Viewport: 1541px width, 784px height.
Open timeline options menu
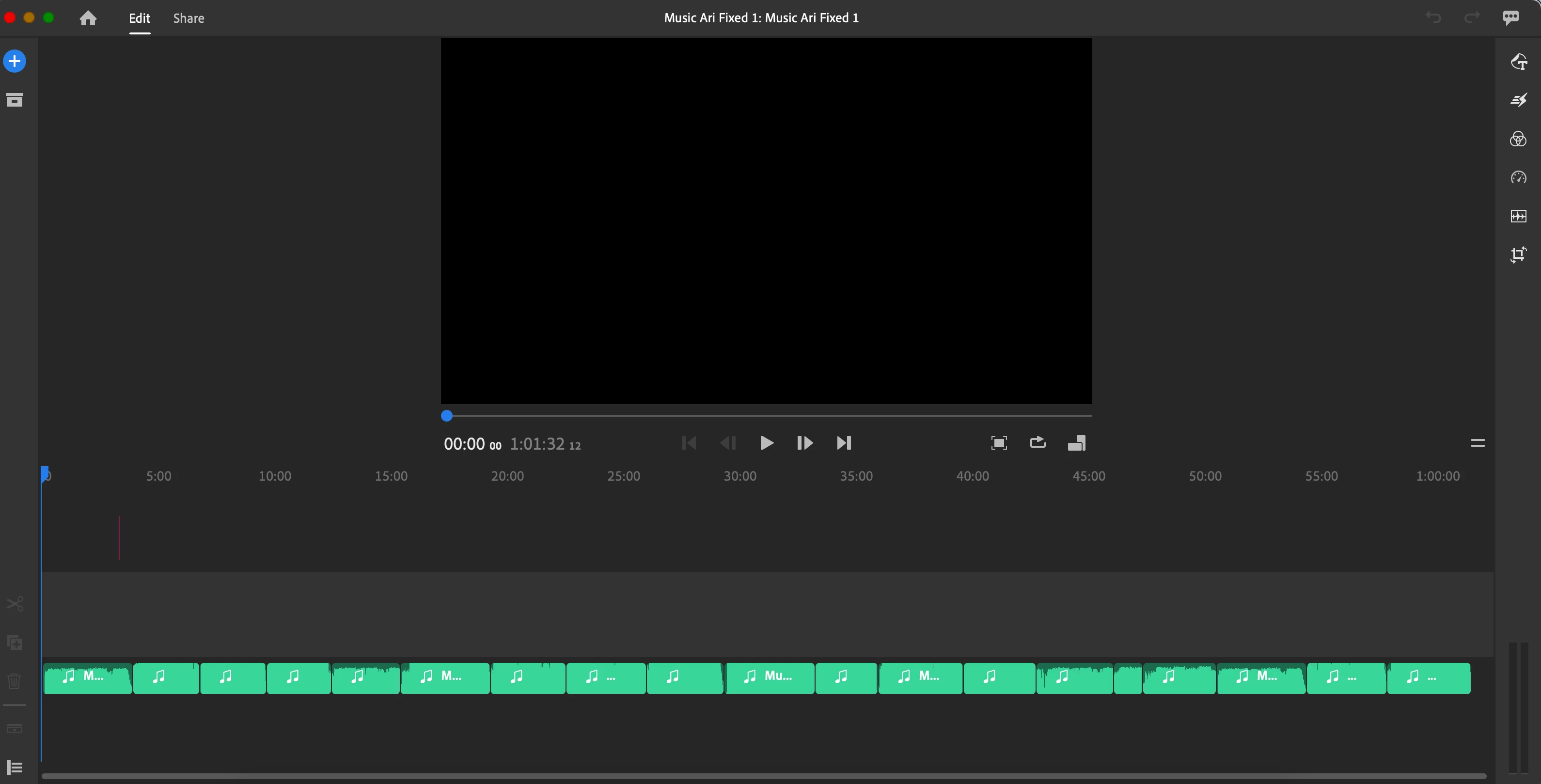(x=1478, y=443)
